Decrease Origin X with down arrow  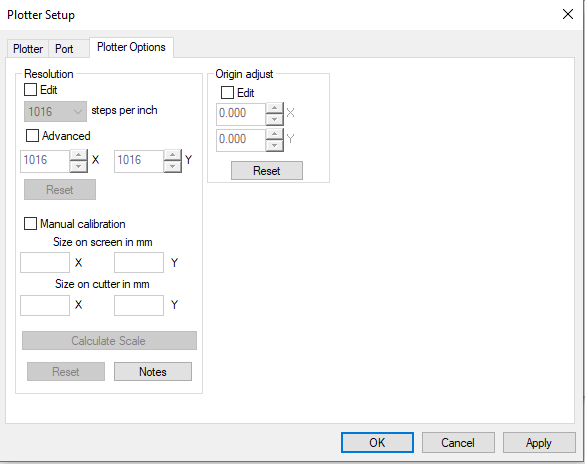275,120
